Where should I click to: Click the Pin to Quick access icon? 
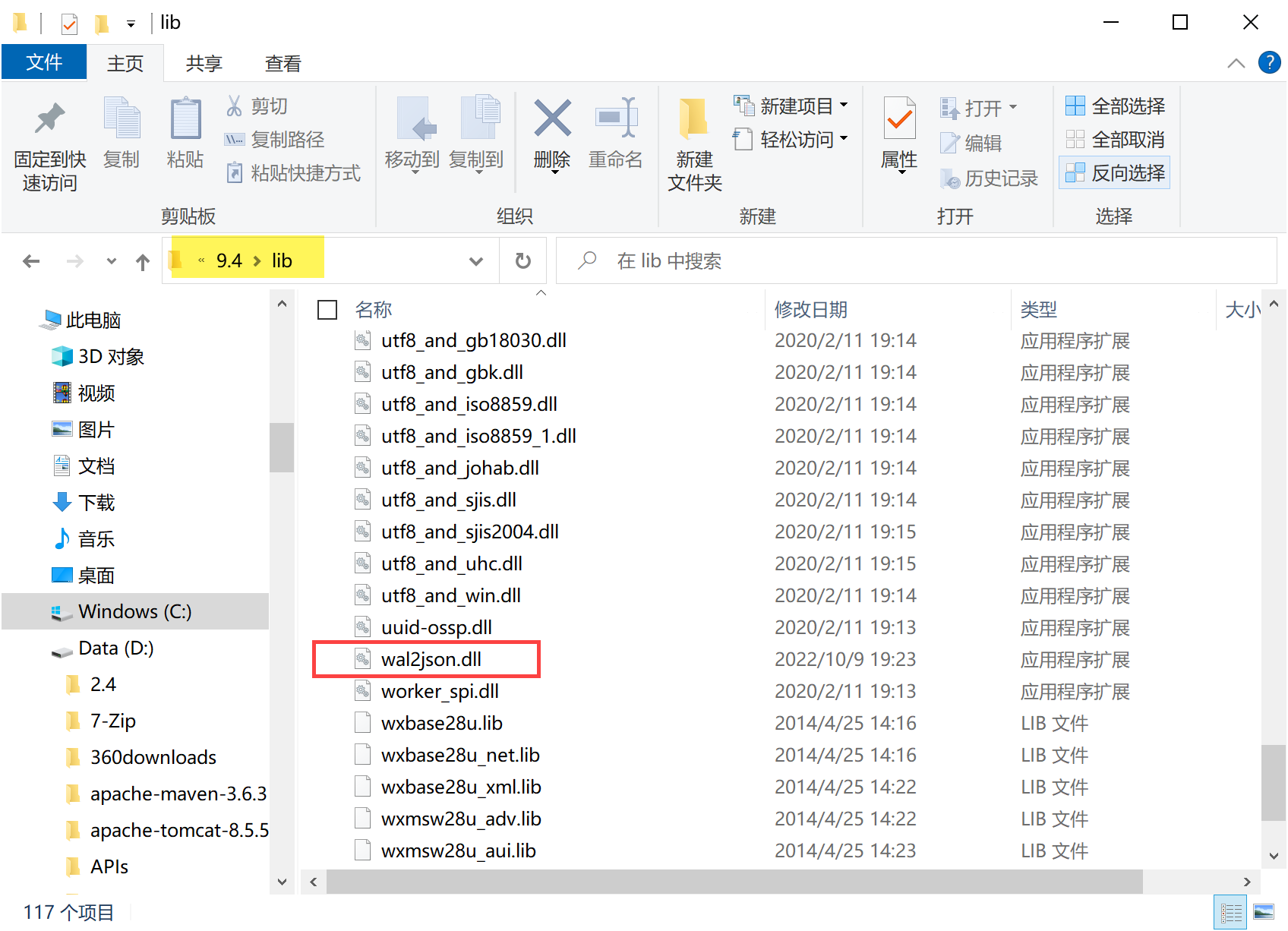coord(50,118)
